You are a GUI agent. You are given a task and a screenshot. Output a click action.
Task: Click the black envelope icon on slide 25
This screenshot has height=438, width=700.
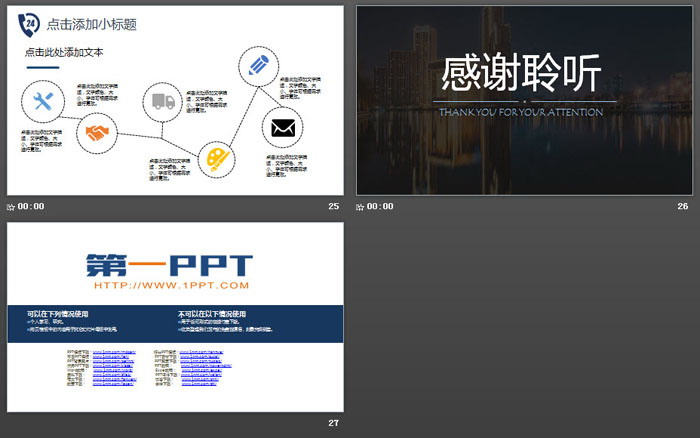(283, 128)
